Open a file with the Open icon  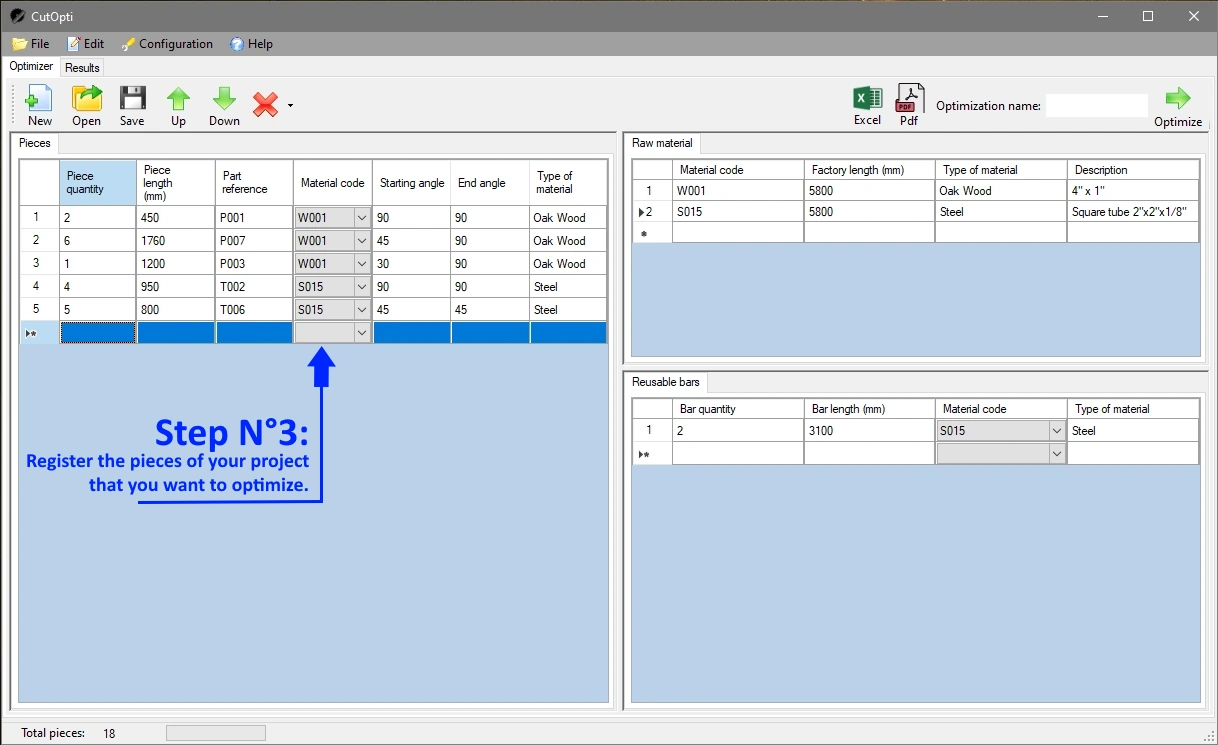pos(86,105)
